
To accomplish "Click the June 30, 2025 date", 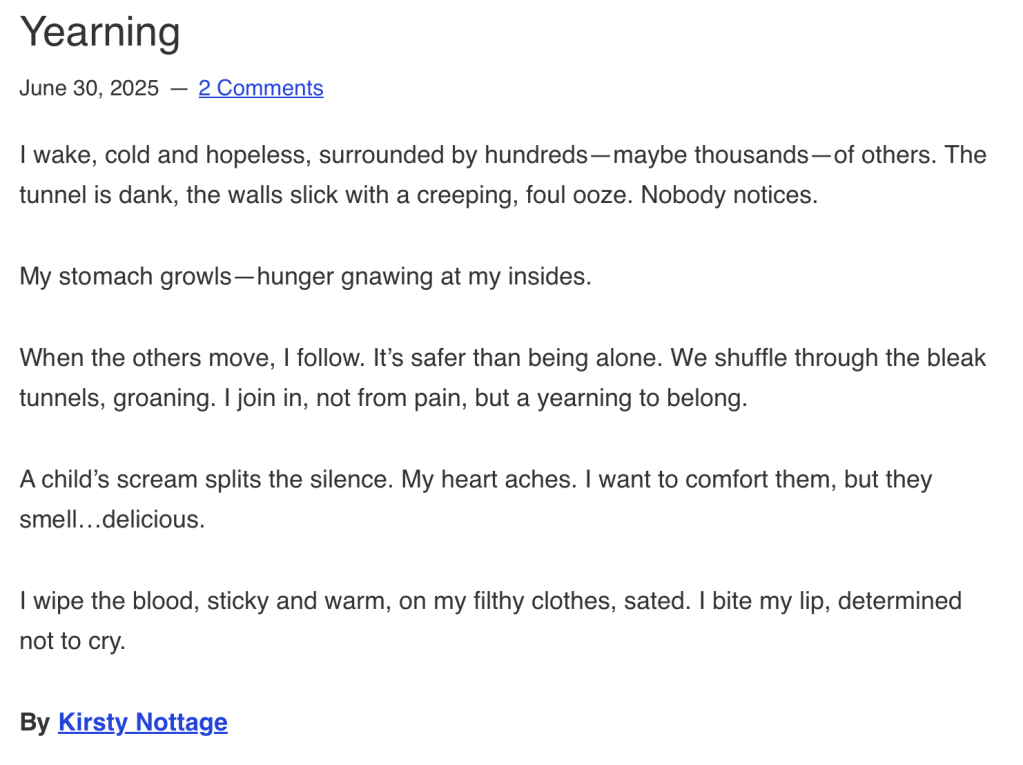I will click(89, 88).
